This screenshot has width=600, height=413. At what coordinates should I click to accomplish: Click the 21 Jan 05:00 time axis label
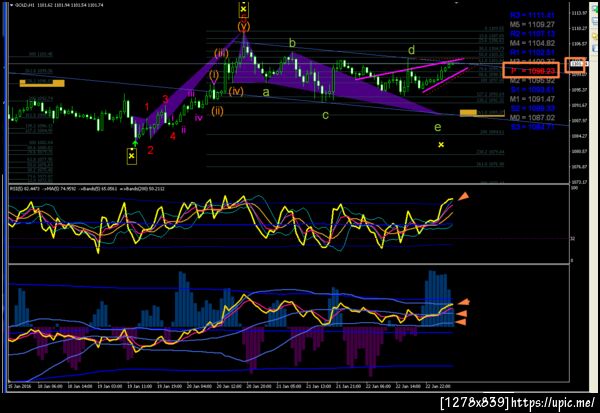pyautogui.click(x=289, y=387)
